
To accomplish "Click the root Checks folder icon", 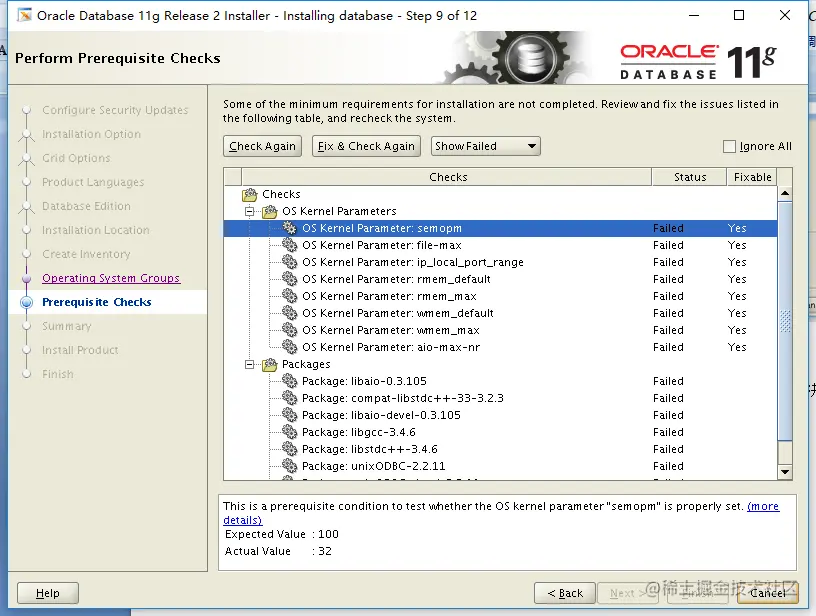I will 250,195.
